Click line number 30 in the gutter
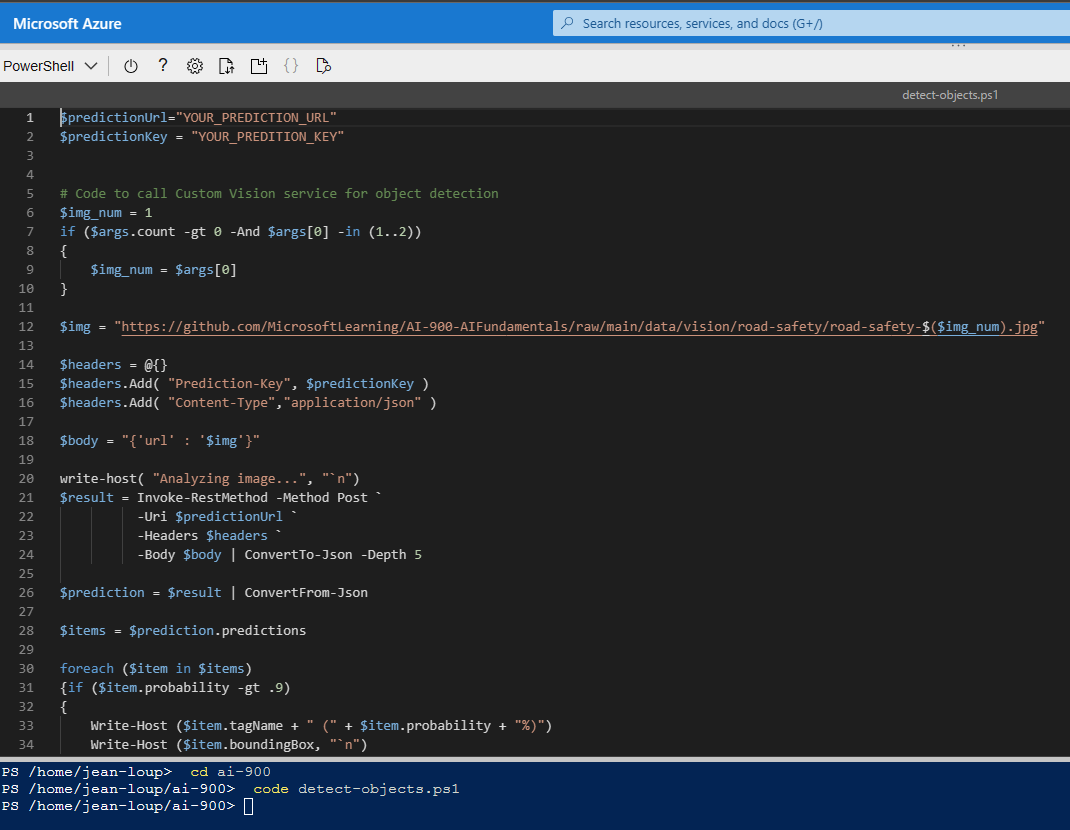1070x830 pixels. 26,669
